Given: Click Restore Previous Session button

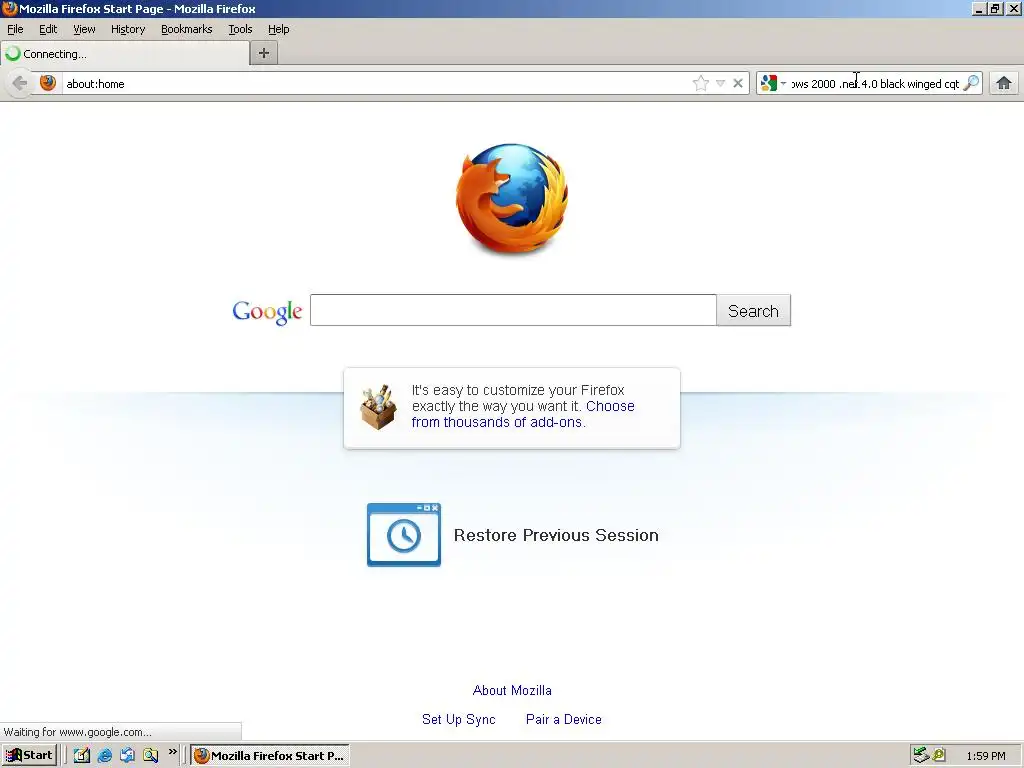Looking at the screenshot, I should (513, 535).
